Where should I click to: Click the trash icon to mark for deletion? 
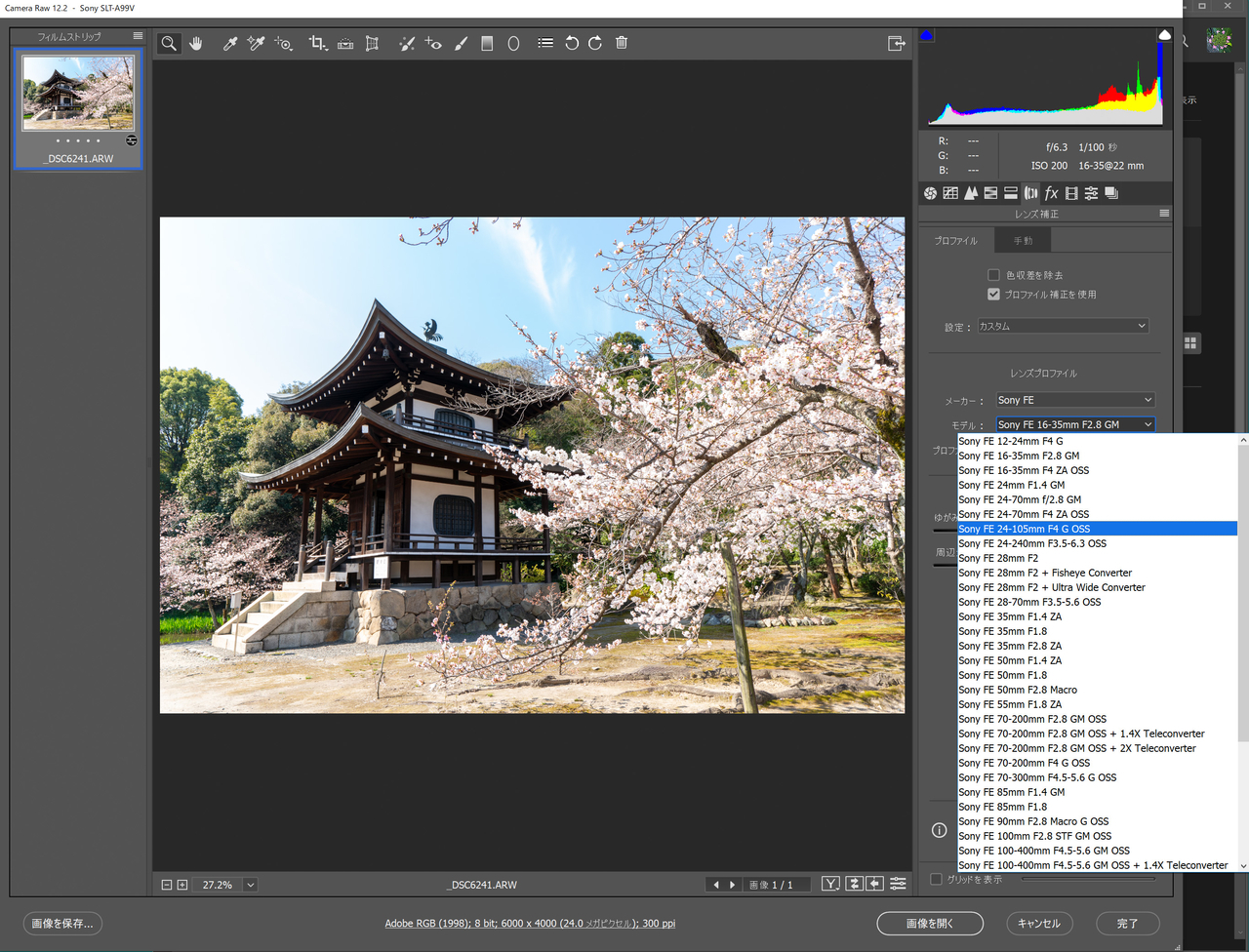point(622,43)
